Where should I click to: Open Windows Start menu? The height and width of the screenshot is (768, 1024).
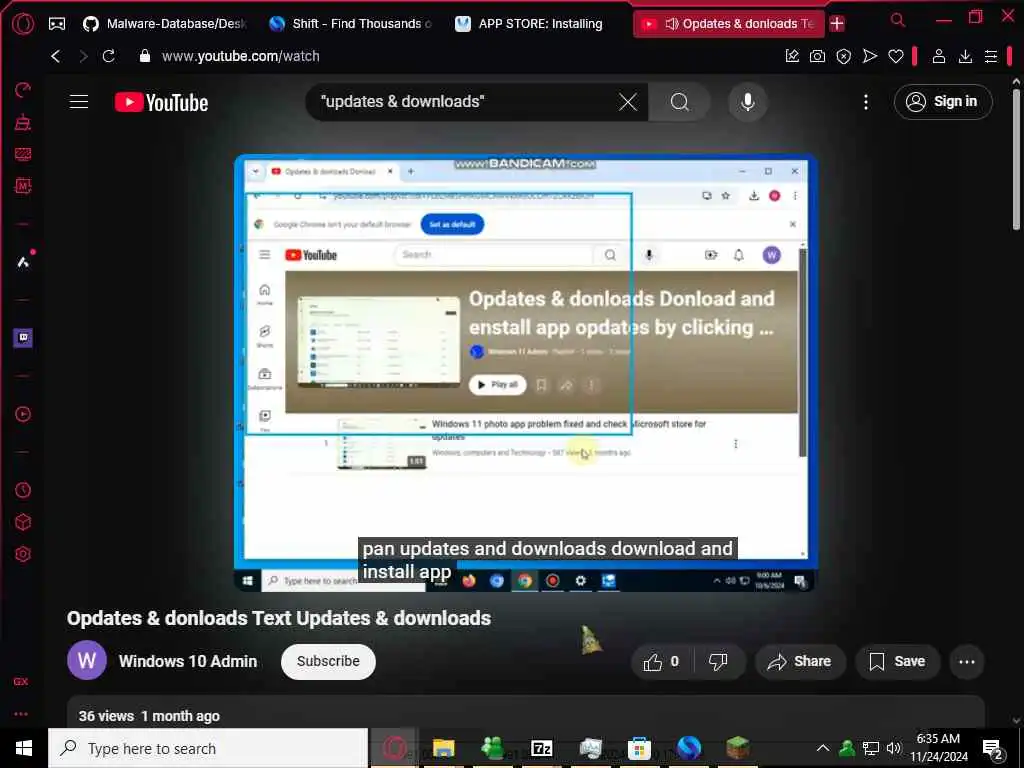tap(24, 748)
